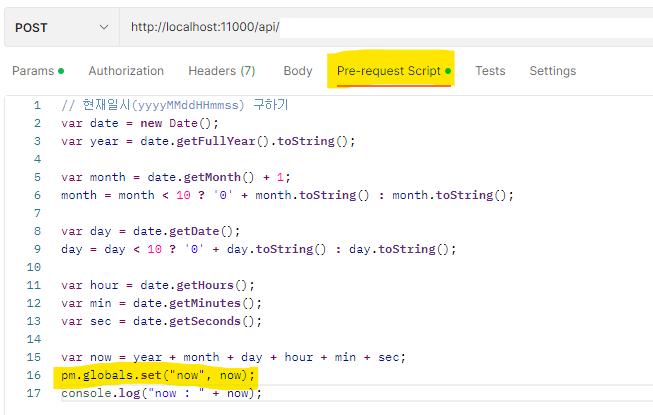Switch to the Params tab
The image size is (653, 415).
coord(38,71)
